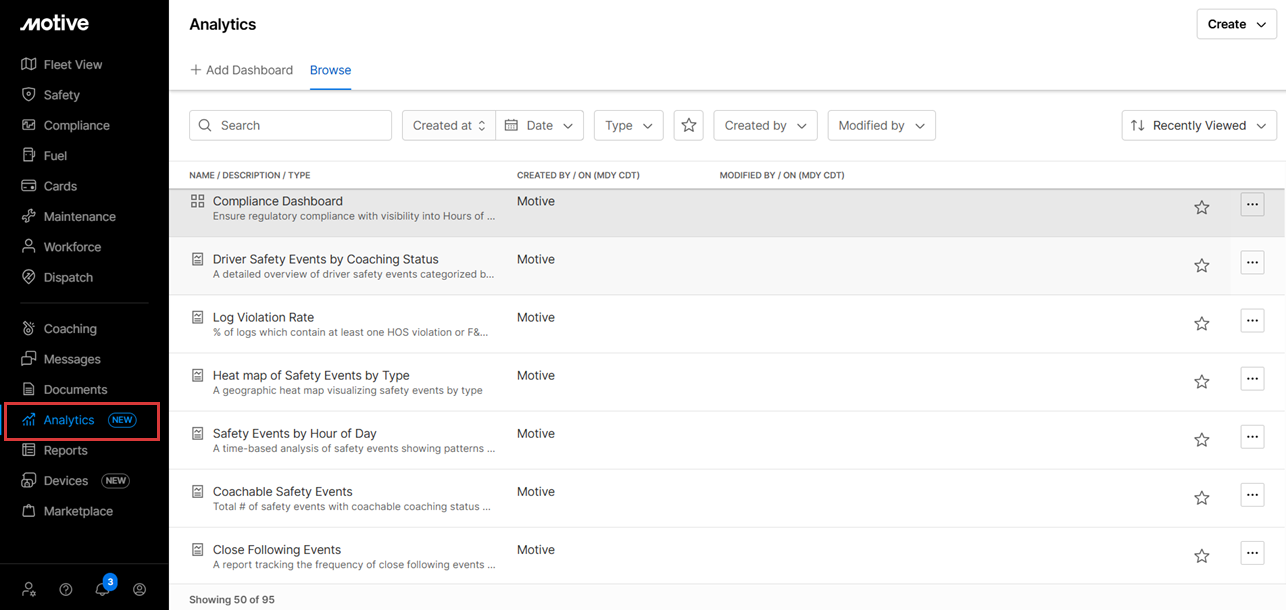
Task: Open the admin settings icon at bottom left
Action: [x=29, y=589]
